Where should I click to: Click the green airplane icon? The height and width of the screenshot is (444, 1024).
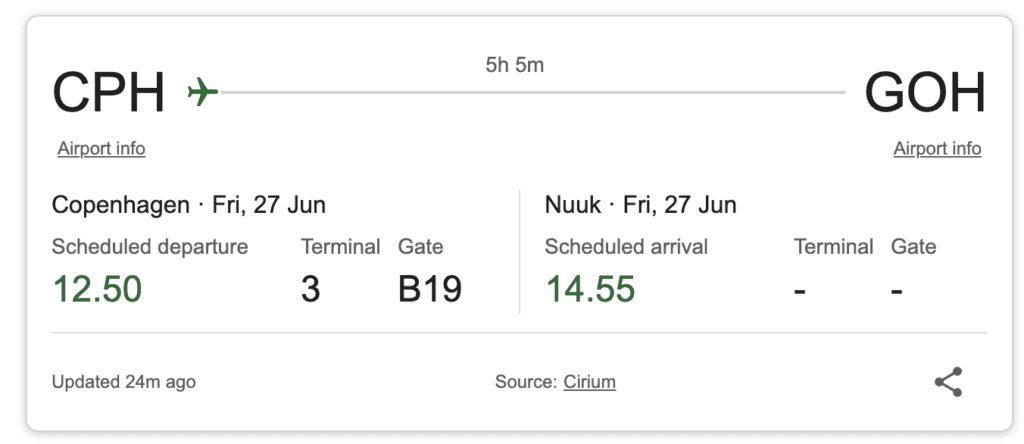click(203, 93)
